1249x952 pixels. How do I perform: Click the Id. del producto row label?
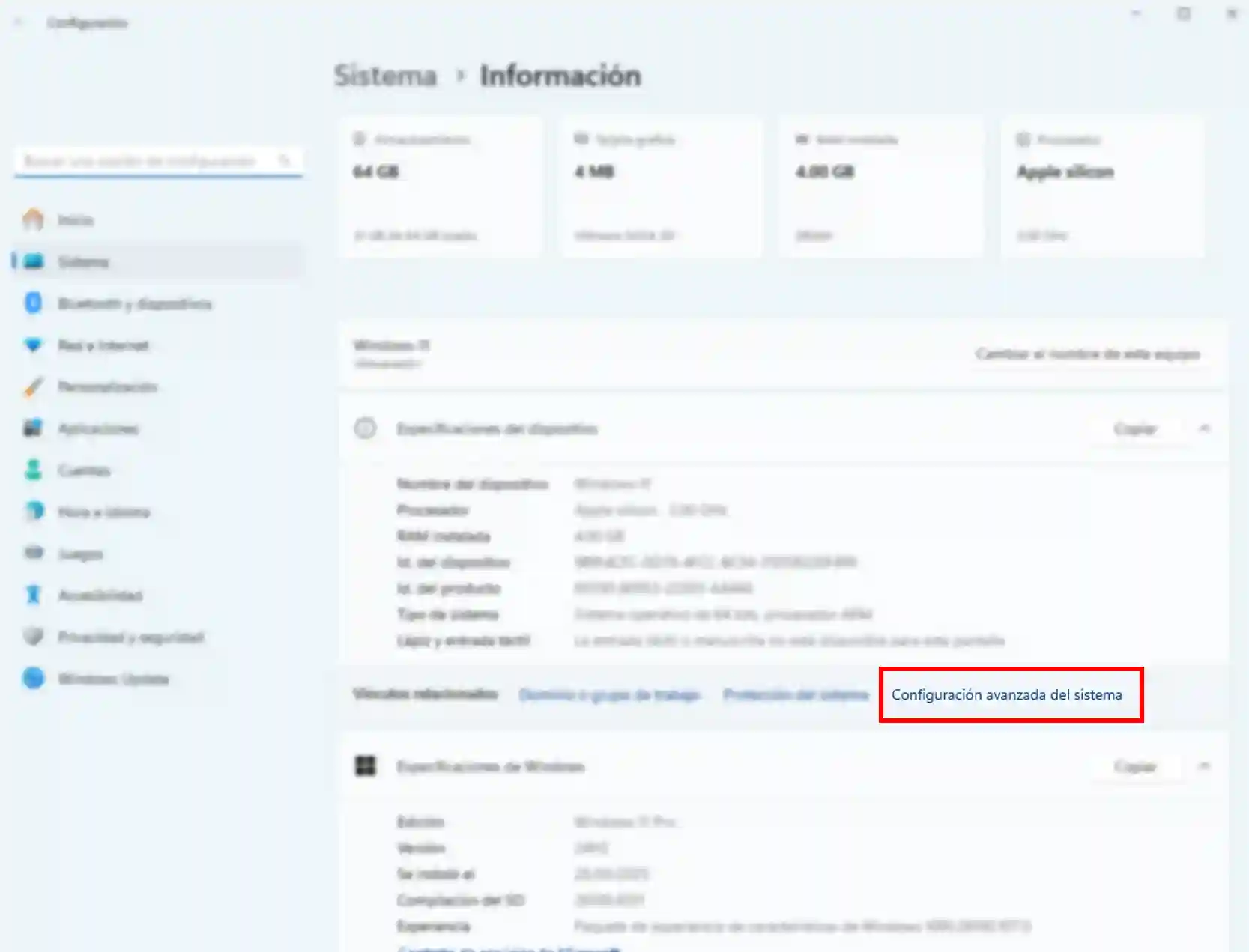(x=448, y=588)
